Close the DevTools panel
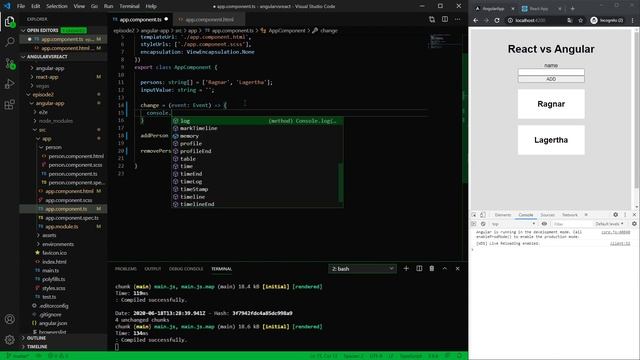The width and height of the screenshot is (640, 360). coord(634,215)
